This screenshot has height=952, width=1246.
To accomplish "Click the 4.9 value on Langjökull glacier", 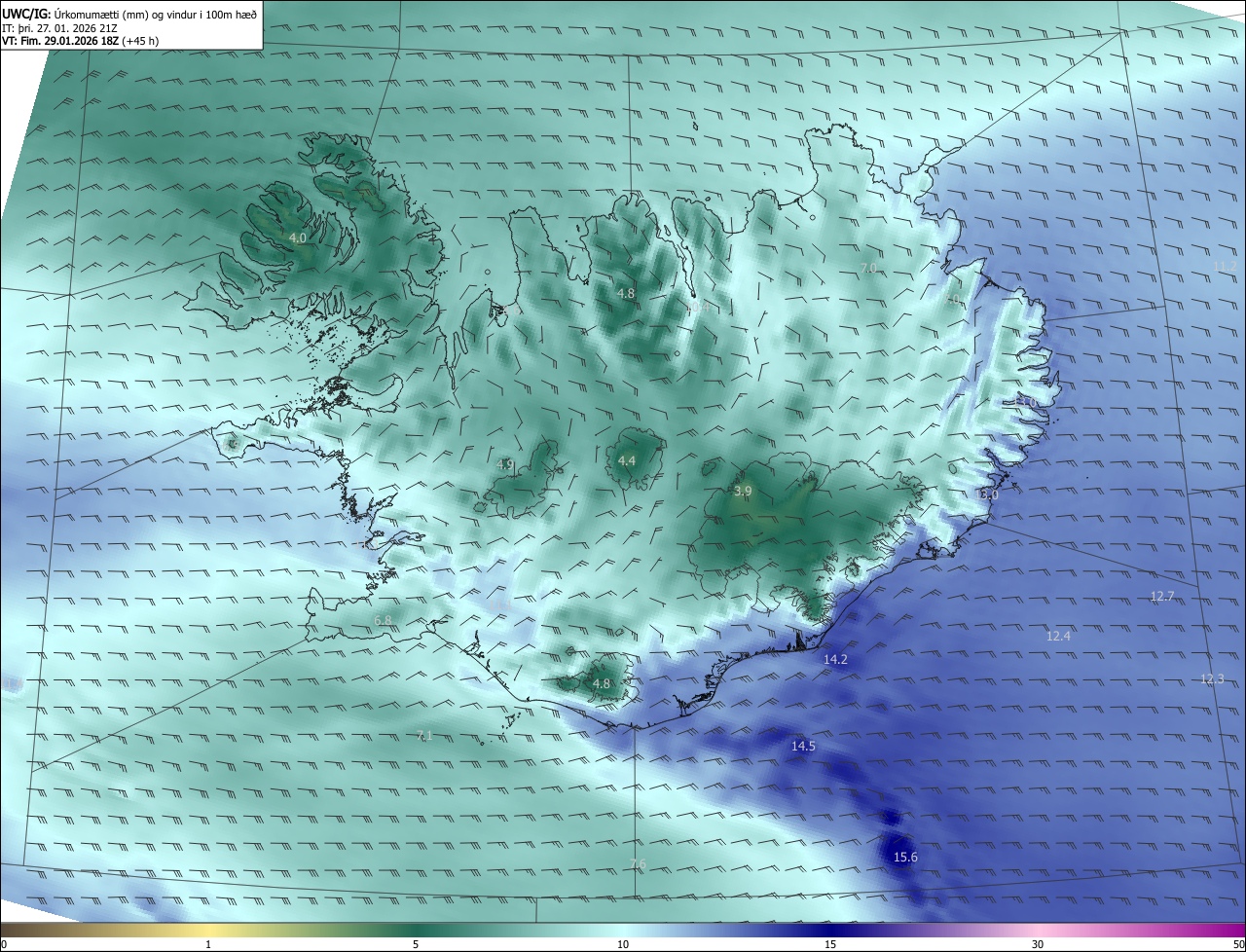I will pos(504,464).
